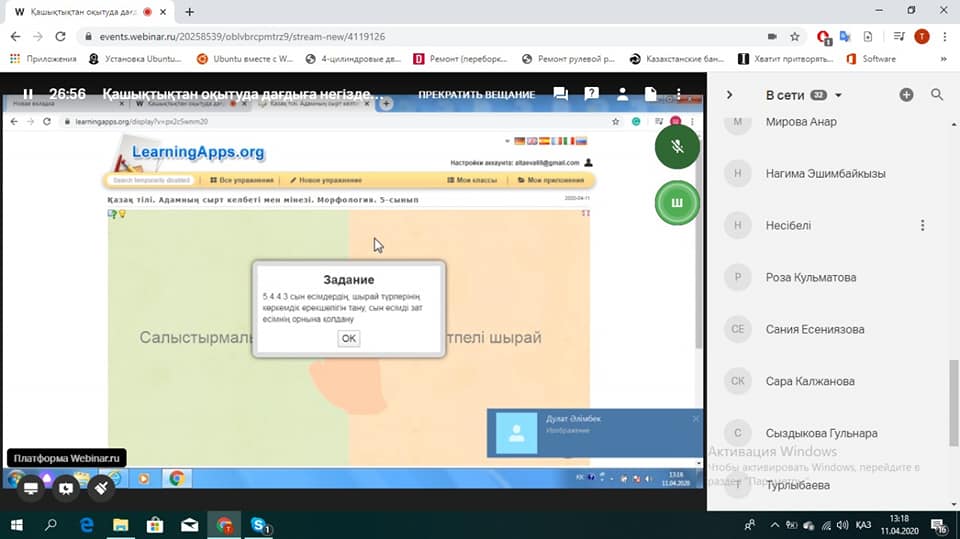Toggle the muted microphone green button
This screenshot has width=960, height=539.
(677, 146)
